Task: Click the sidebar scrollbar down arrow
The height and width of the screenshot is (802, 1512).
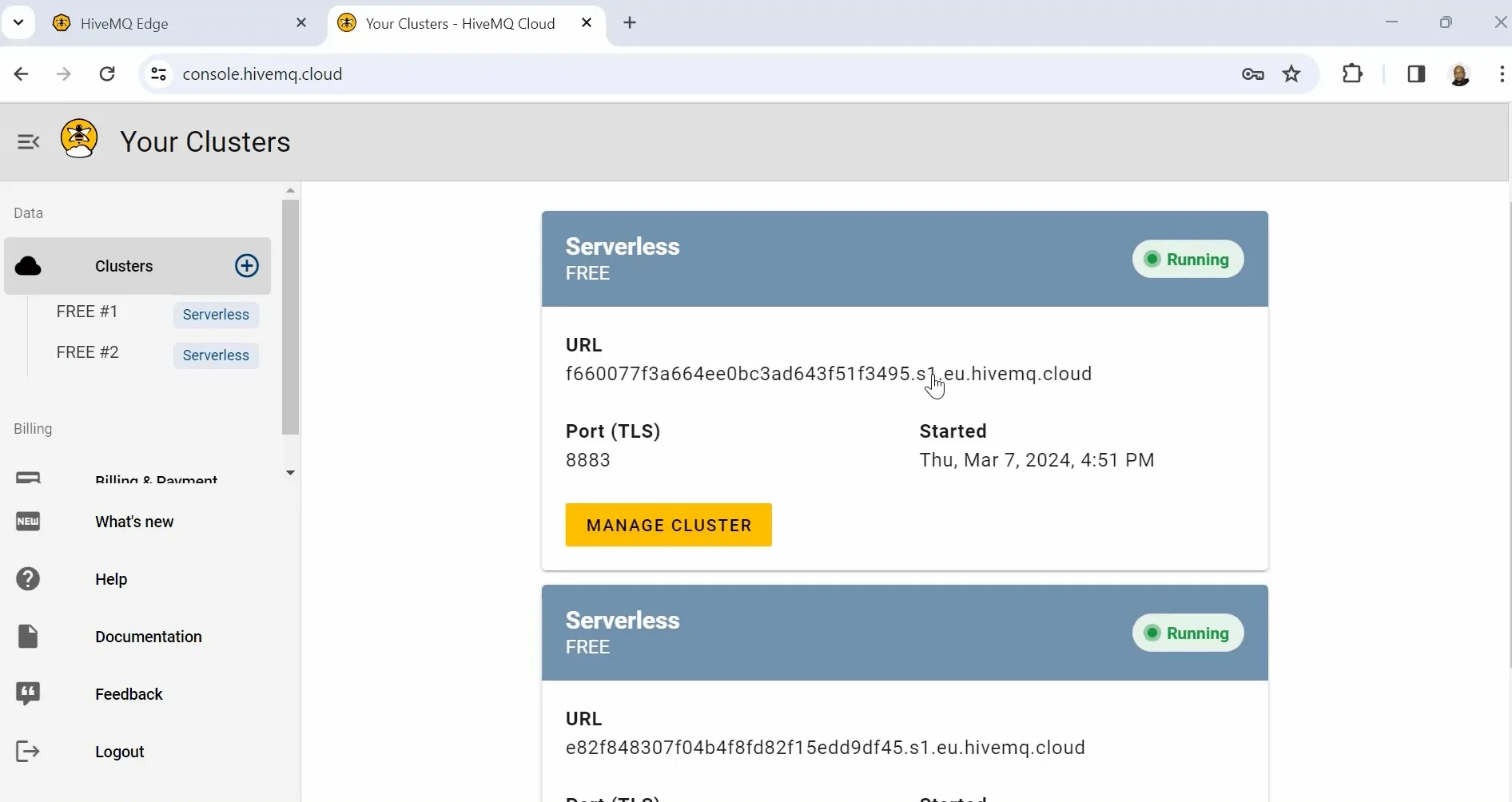Action: [x=291, y=473]
